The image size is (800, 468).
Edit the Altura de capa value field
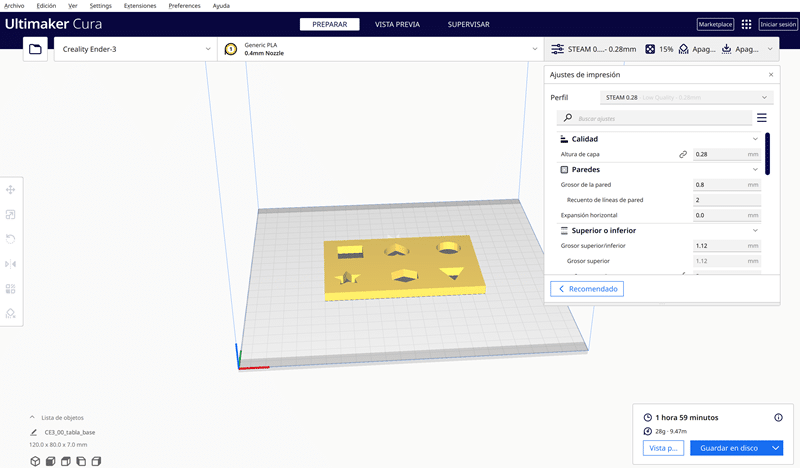(727, 154)
